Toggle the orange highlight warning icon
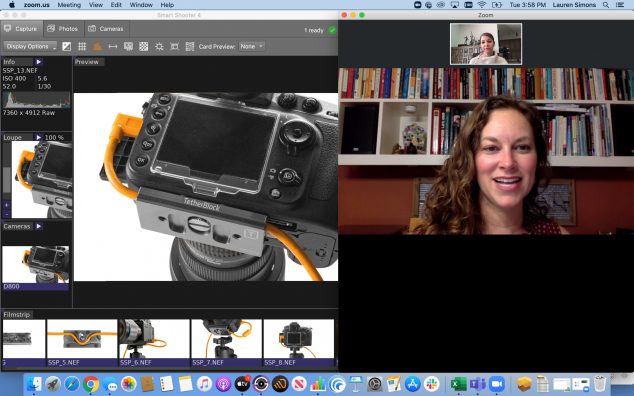The height and width of the screenshot is (396, 634). [x=97, y=47]
